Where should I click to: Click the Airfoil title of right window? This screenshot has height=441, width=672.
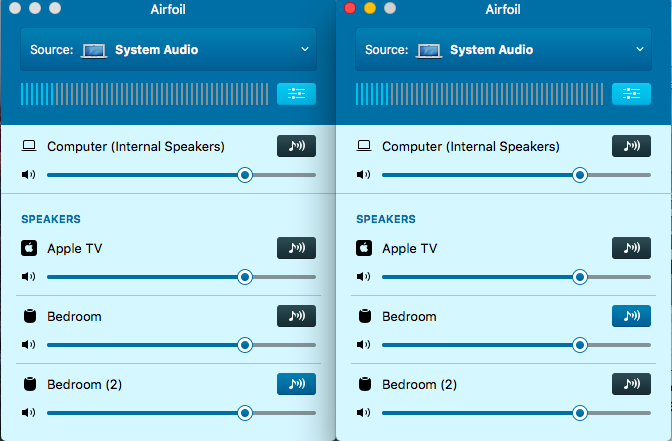pyautogui.click(x=503, y=9)
